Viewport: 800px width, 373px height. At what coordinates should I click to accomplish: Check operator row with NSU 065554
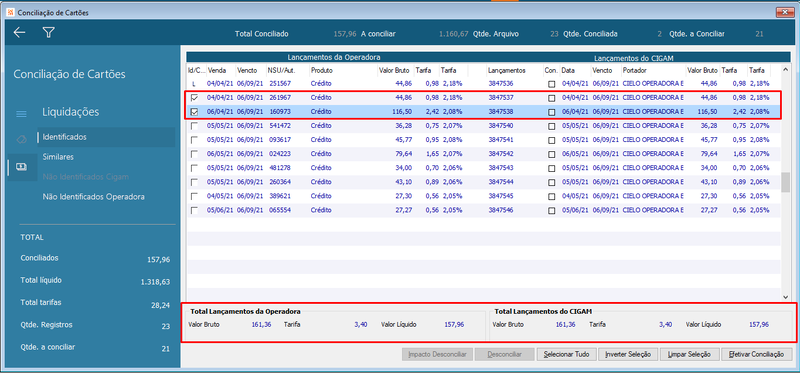[194, 210]
